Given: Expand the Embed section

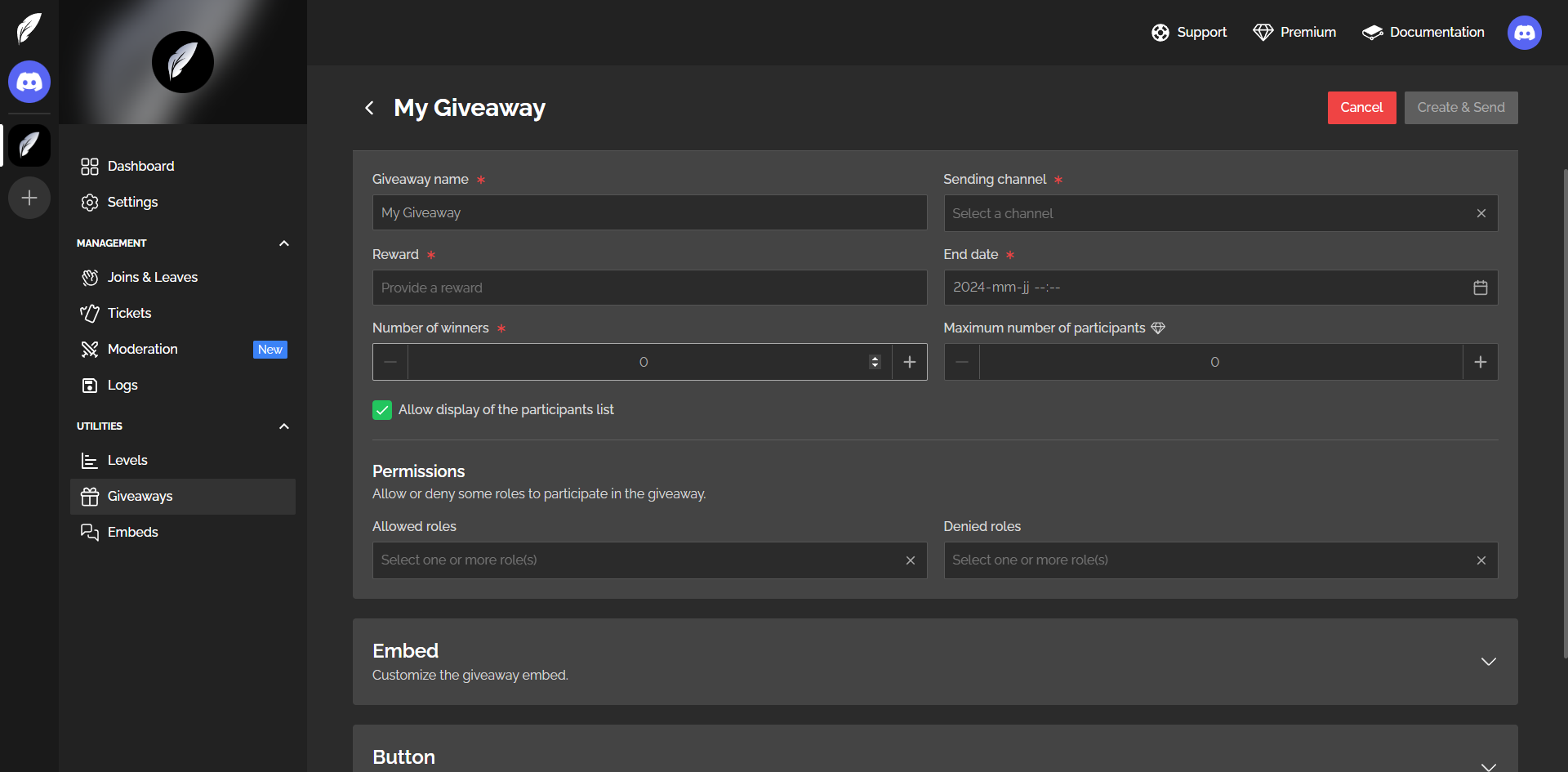Looking at the screenshot, I should 1488,662.
